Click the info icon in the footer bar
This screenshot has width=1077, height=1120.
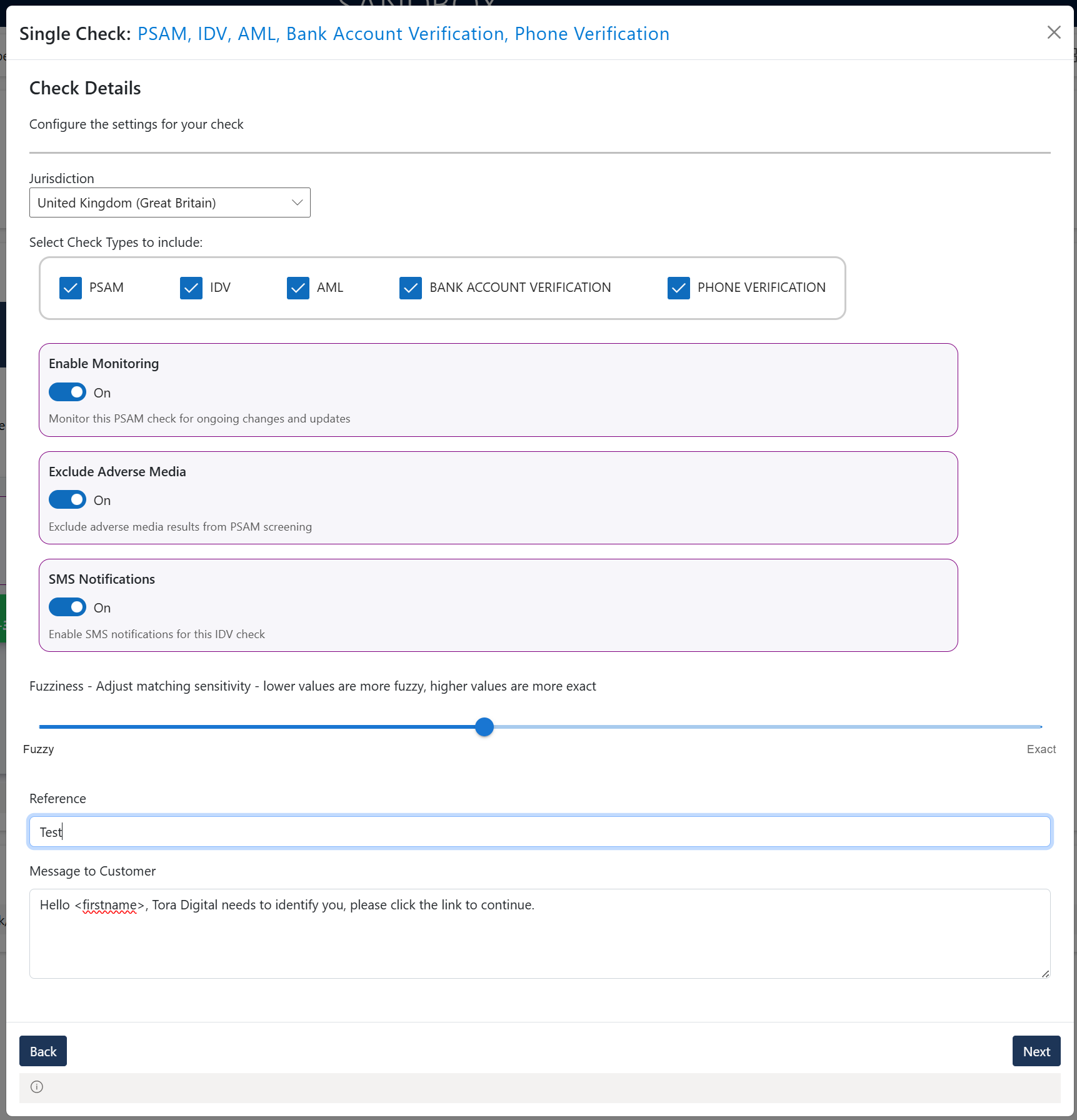click(37, 1087)
